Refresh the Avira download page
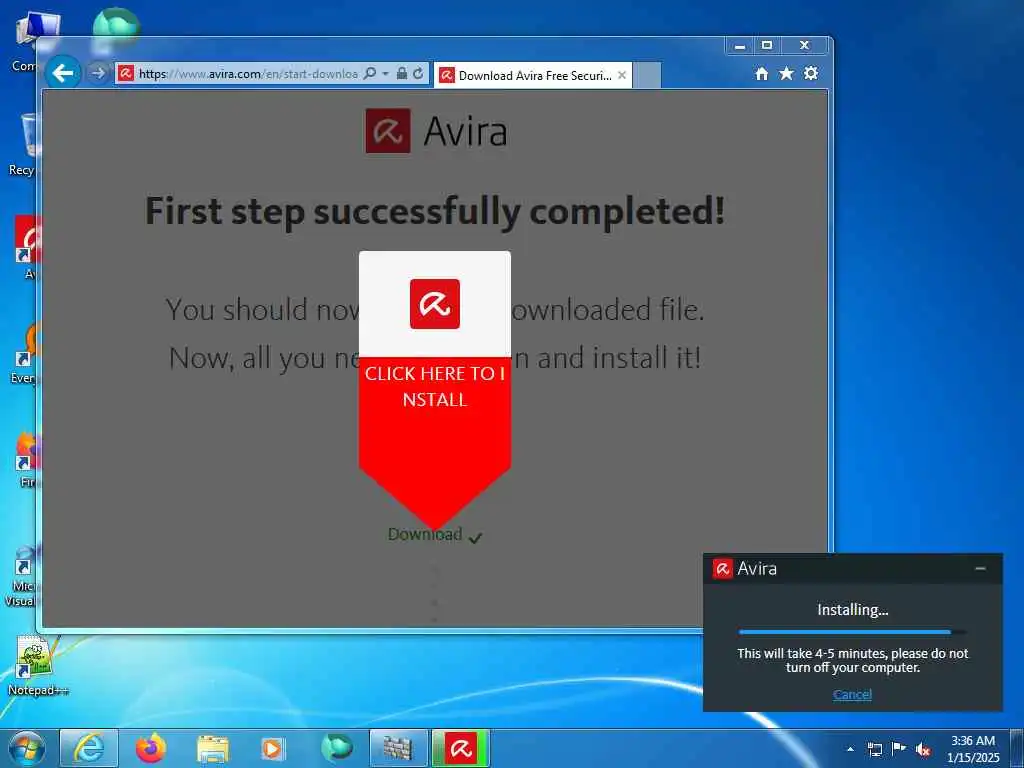The width and height of the screenshot is (1024, 768). [418, 74]
